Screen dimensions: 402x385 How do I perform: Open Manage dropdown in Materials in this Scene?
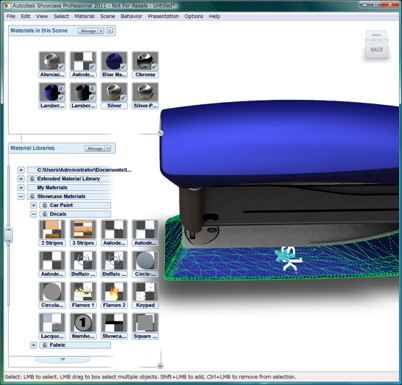[91, 31]
